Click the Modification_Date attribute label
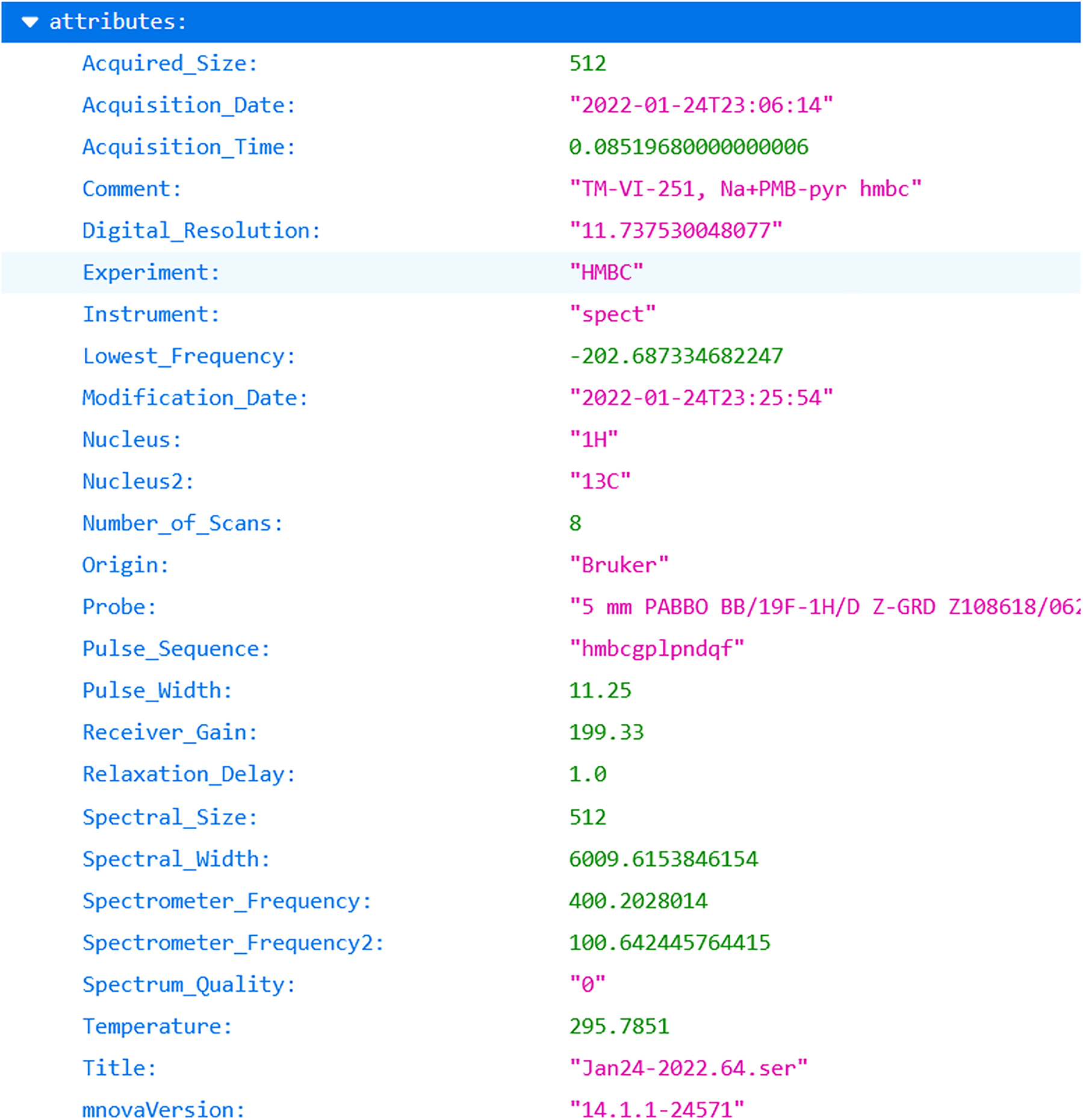Viewport: 1083px width, 1120px height. [x=194, y=397]
